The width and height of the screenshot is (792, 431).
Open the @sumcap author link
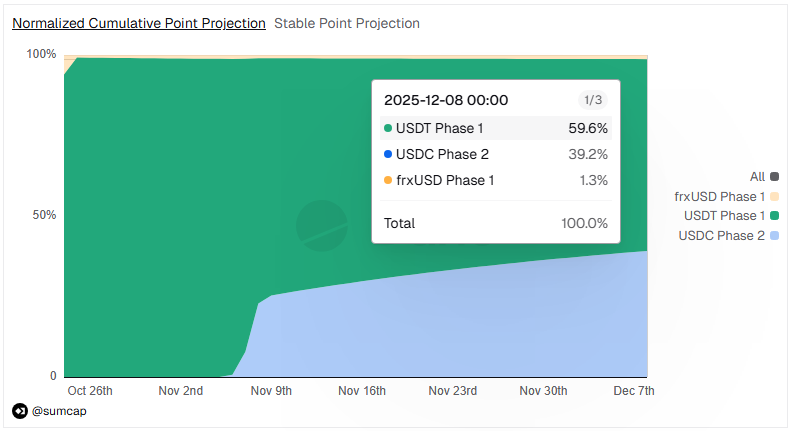coord(59,411)
